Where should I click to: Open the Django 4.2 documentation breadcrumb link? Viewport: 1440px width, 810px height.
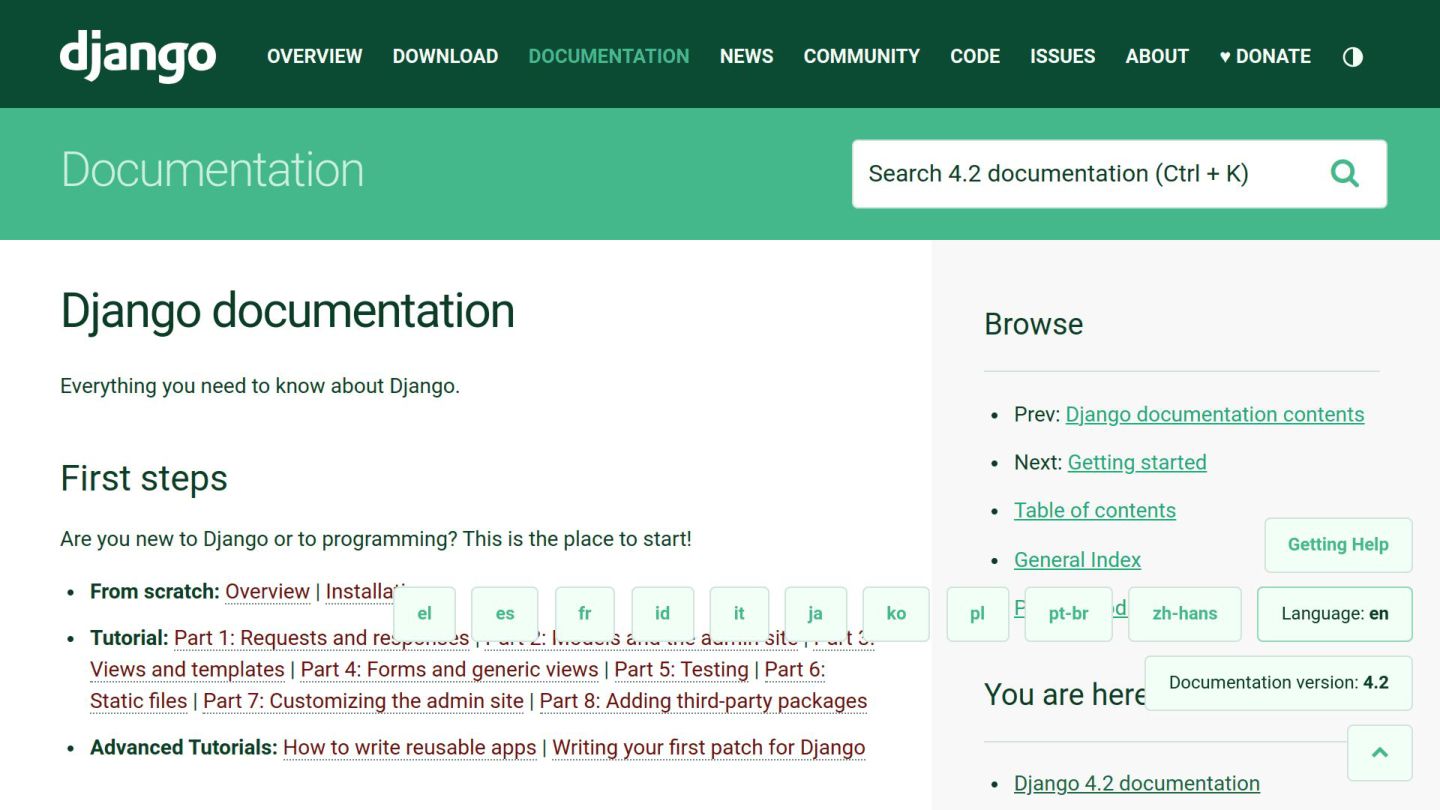[1137, 783]
